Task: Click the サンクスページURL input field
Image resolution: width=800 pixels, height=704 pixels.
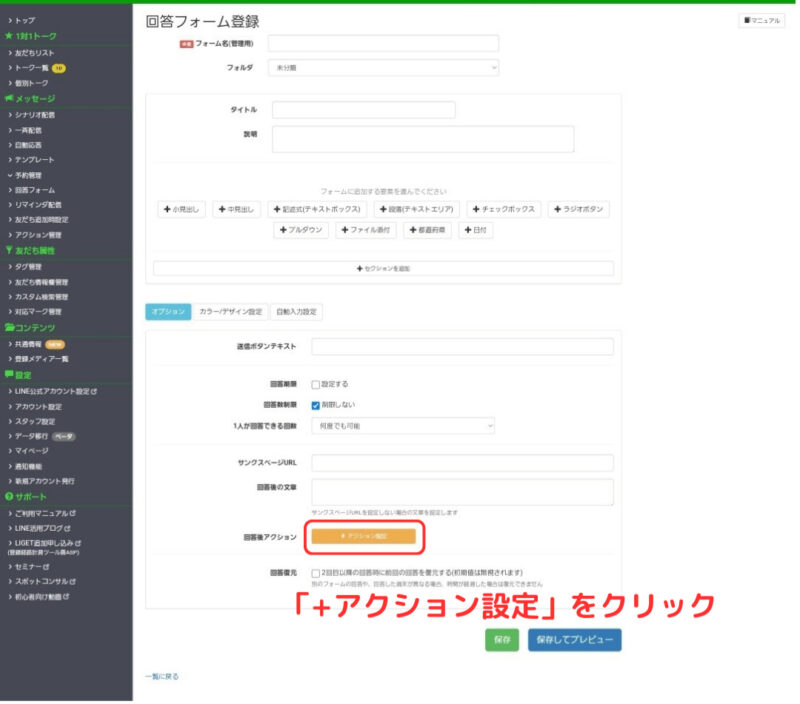Action: tap(463, 464)
